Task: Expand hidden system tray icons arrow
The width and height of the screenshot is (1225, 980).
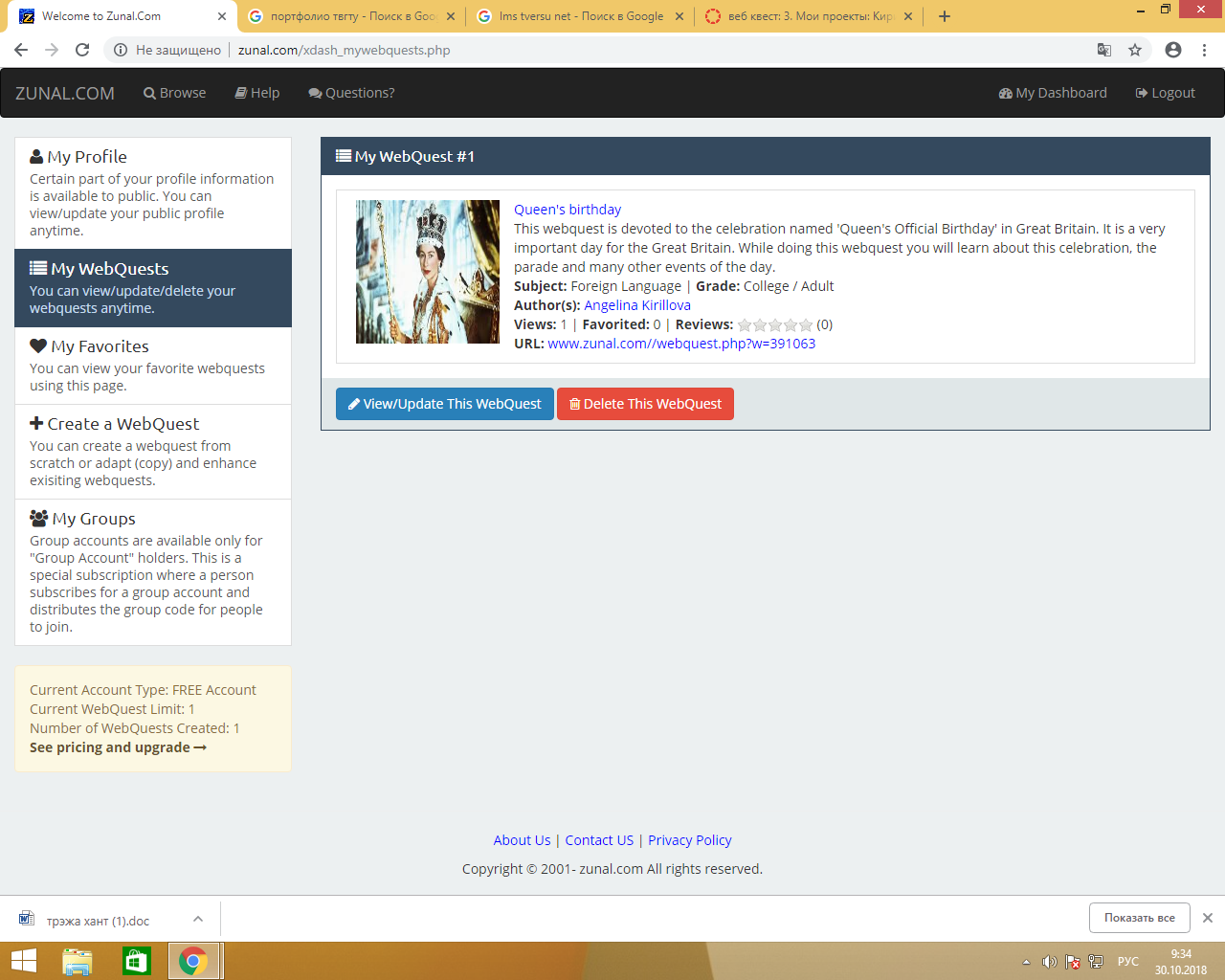Action: pyautogui.click(x=1026, y=962)
